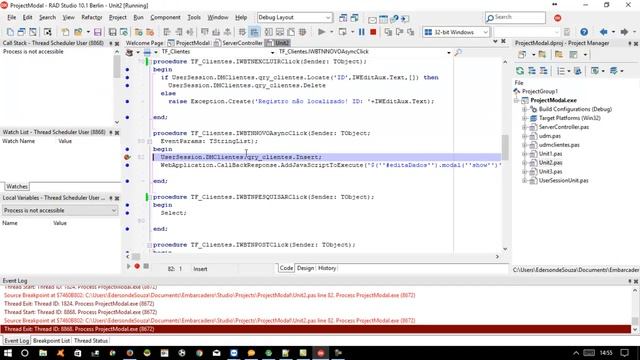Click the macro play triangle below editor

coord(129,266)
